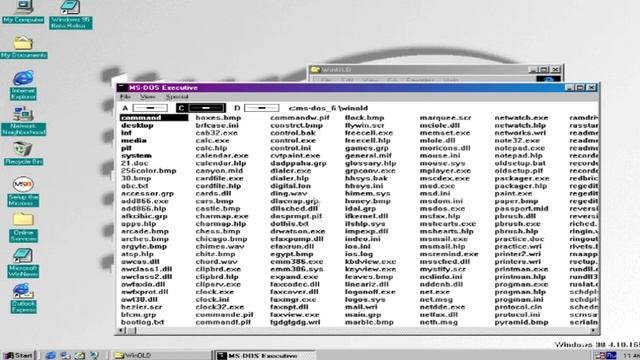Select the media directory entry
This screenshot has width=640, height=360.
pyautogui.click(x=133, y=140)
